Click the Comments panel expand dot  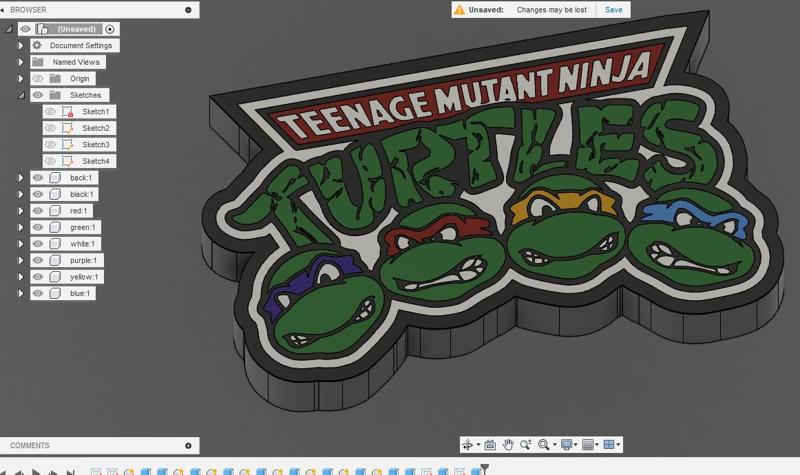pos(188,445)
